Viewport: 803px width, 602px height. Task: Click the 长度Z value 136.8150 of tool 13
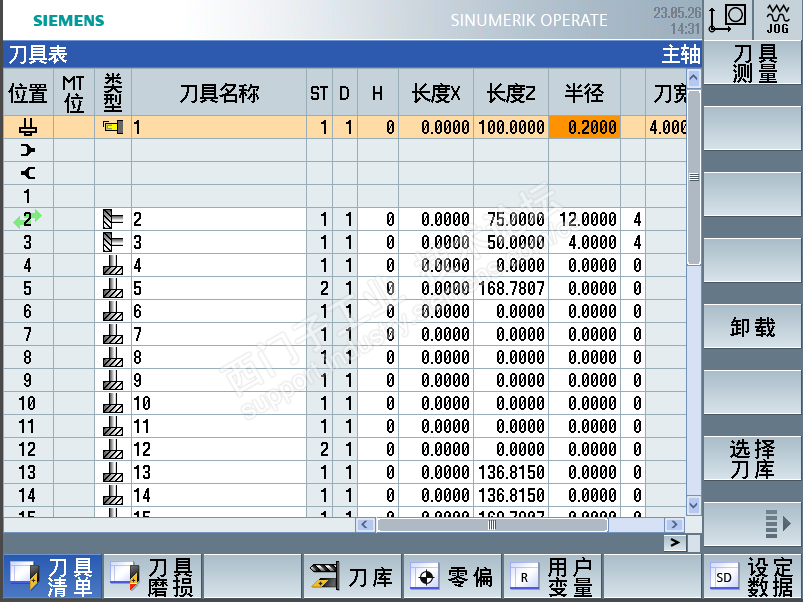point(511,472)
